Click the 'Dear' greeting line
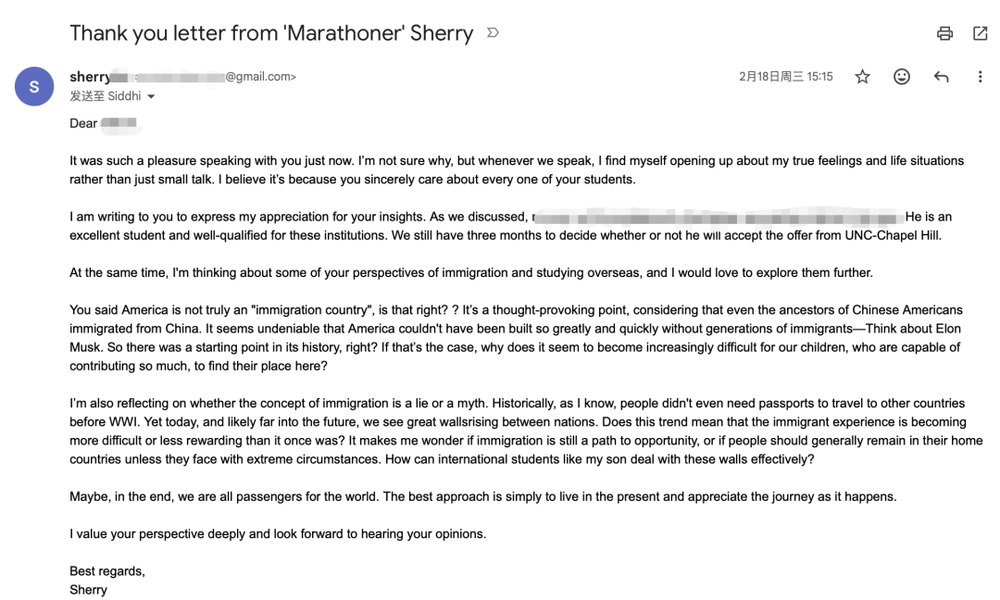The image size is (1000, 600). (84, 124)
